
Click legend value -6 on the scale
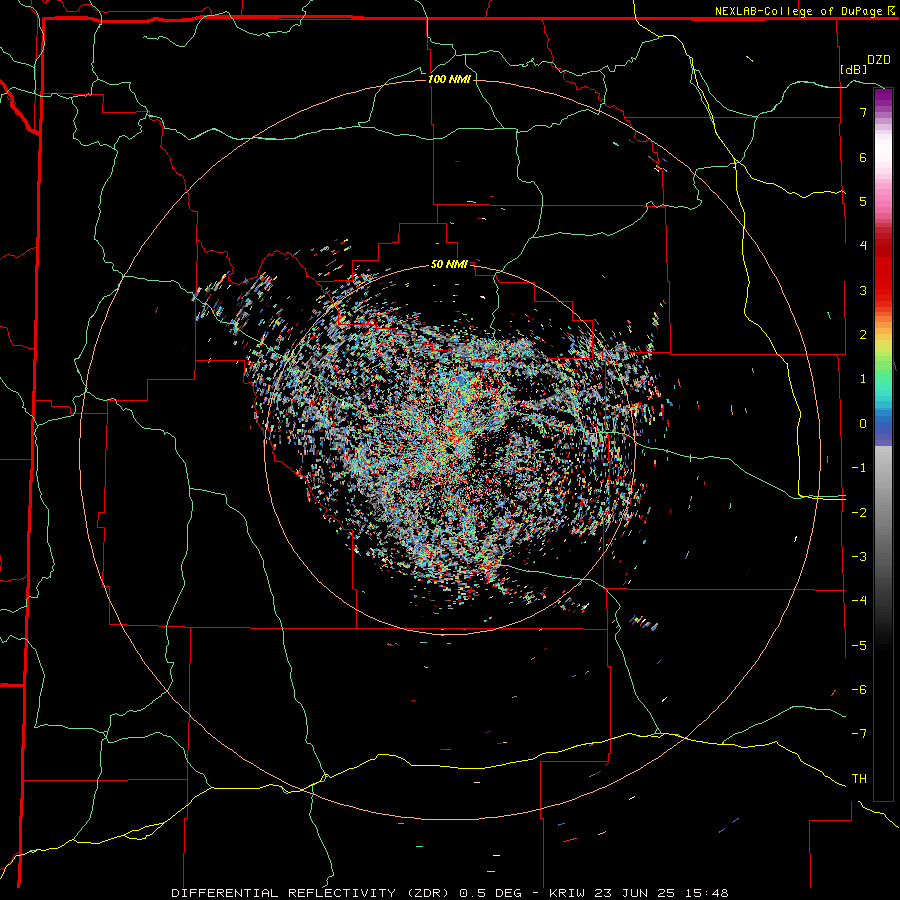coord(859,690)
